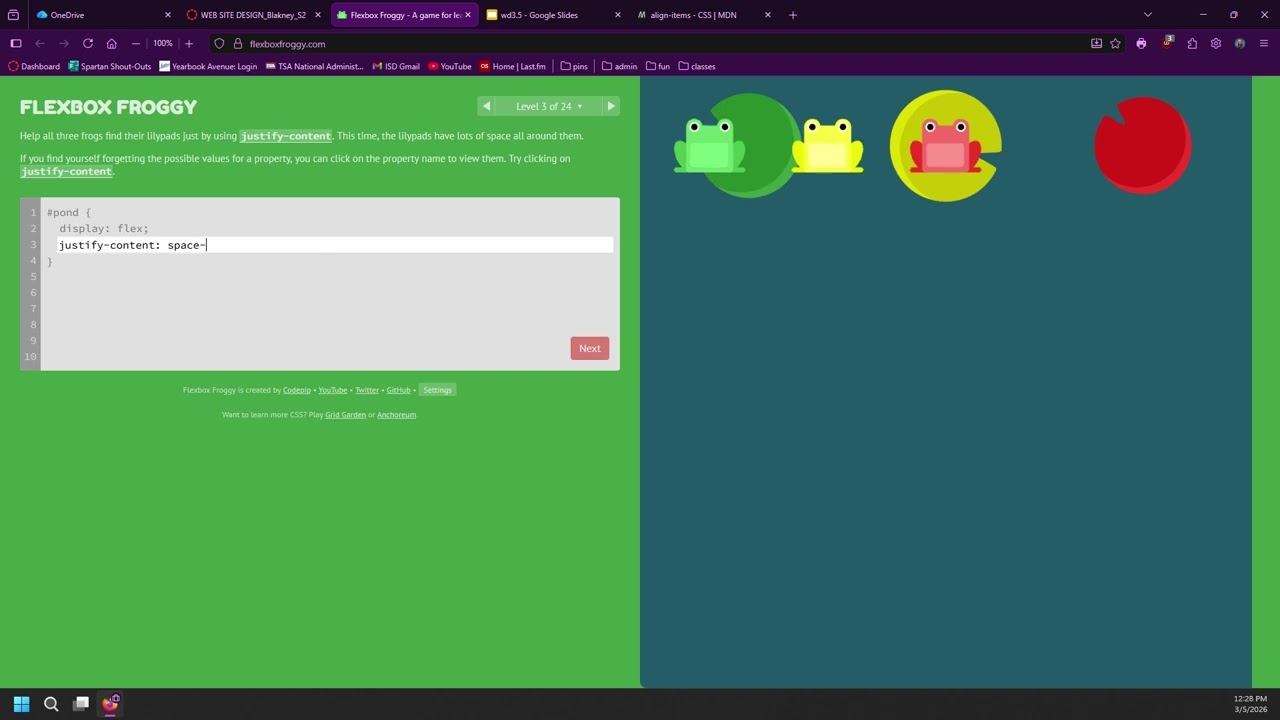Screen dimensions: 1280x720
Task: Open the Level 3 of 24 dropdown
Action: (549, 106)
